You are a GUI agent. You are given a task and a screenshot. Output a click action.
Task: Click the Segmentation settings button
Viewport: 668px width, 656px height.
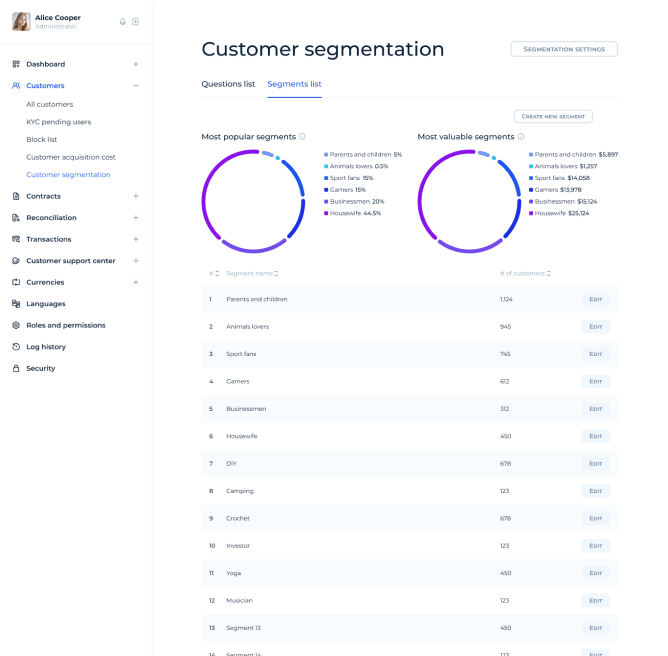pos(564,49)
